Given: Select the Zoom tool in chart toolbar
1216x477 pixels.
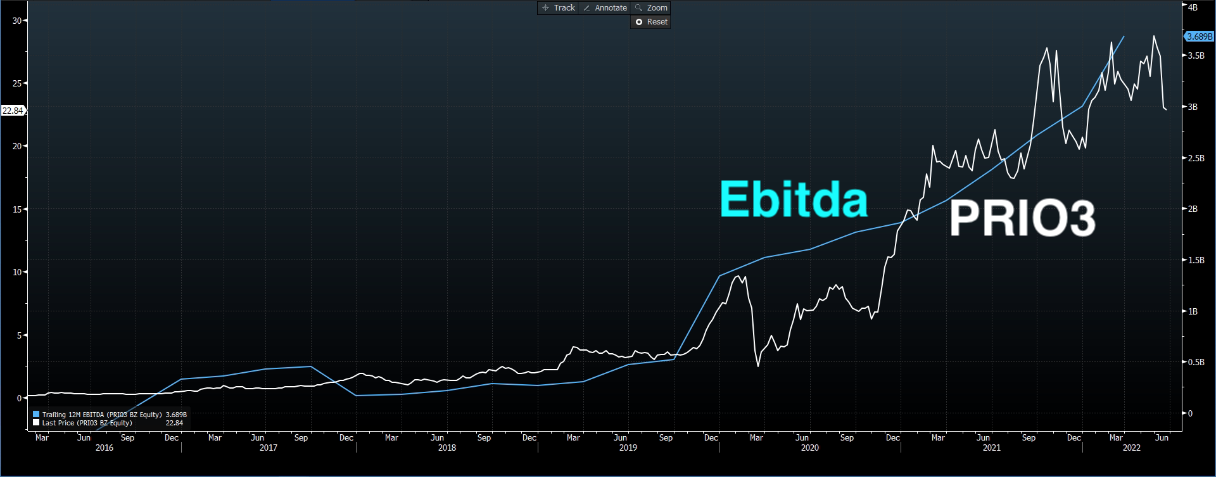Looking at the screenshot, I should click(x=650, y=8).
